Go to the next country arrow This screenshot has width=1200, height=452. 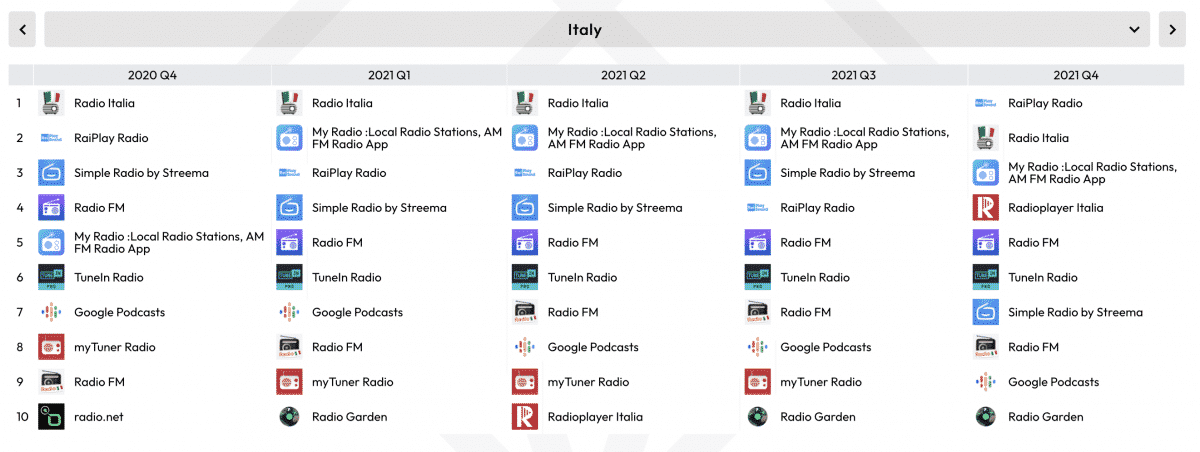tap(1172, 29)
